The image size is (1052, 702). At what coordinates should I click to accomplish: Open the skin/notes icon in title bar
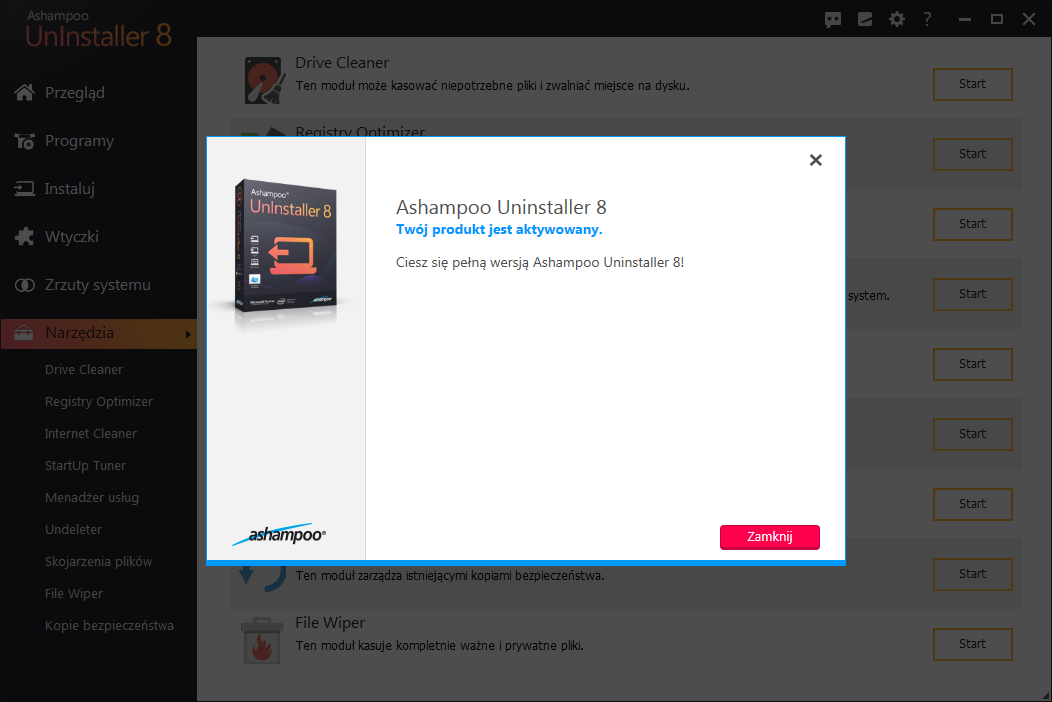[865, 19]
